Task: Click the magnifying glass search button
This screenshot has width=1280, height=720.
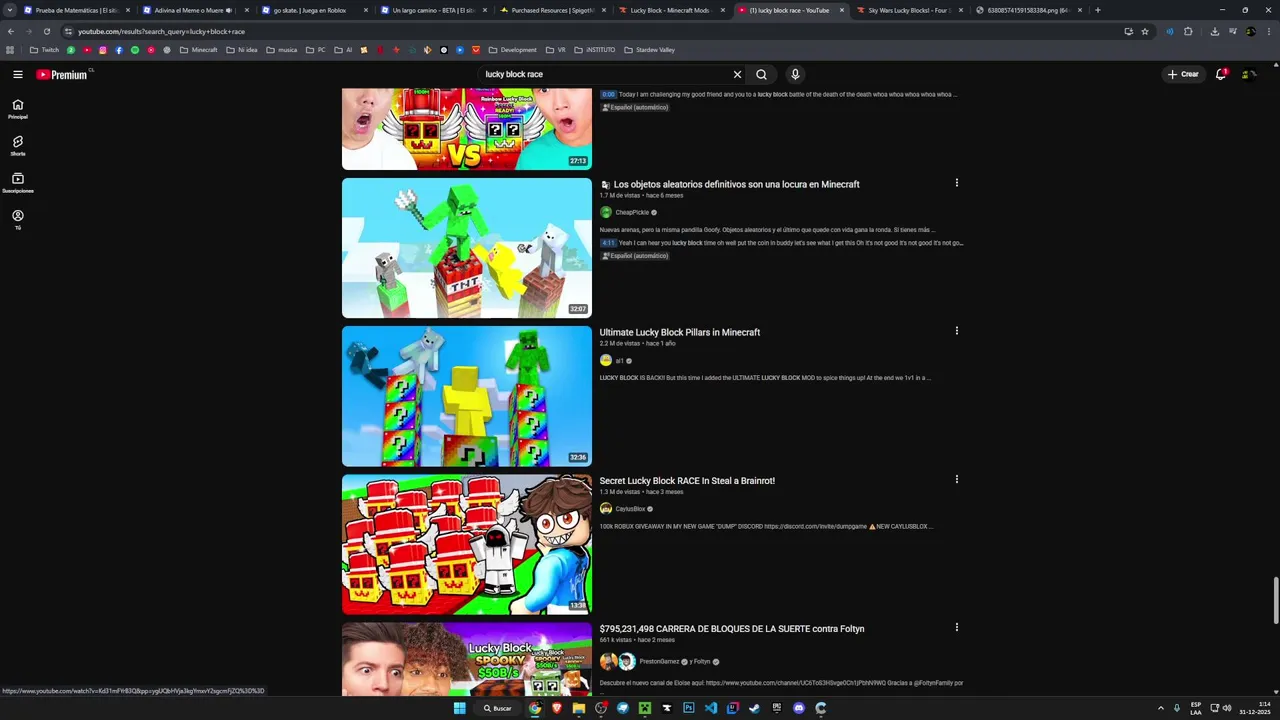Action: pyautogui.click(x=761, y=74)
